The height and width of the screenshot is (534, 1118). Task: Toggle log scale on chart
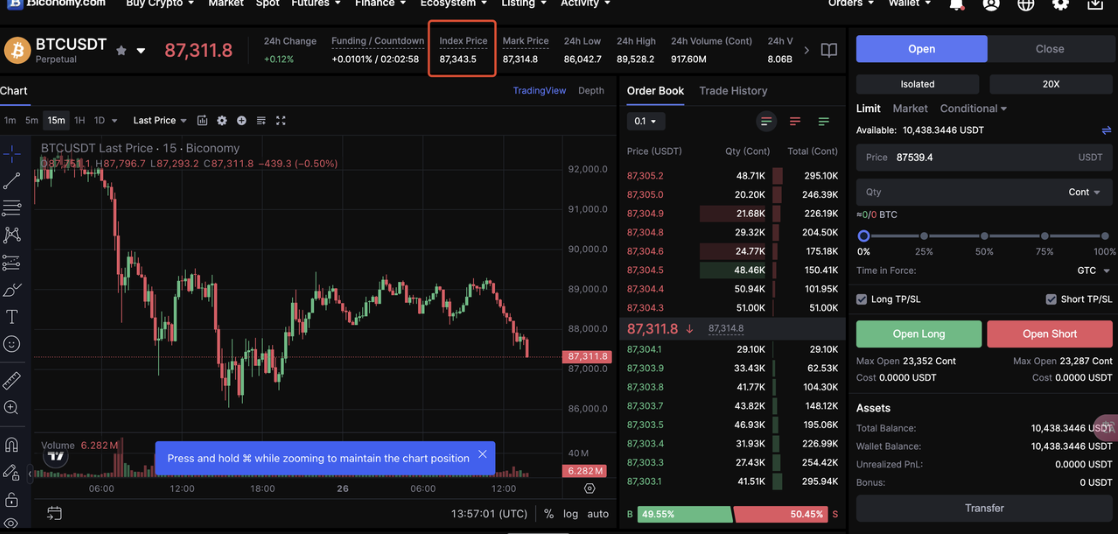[570, 514]
